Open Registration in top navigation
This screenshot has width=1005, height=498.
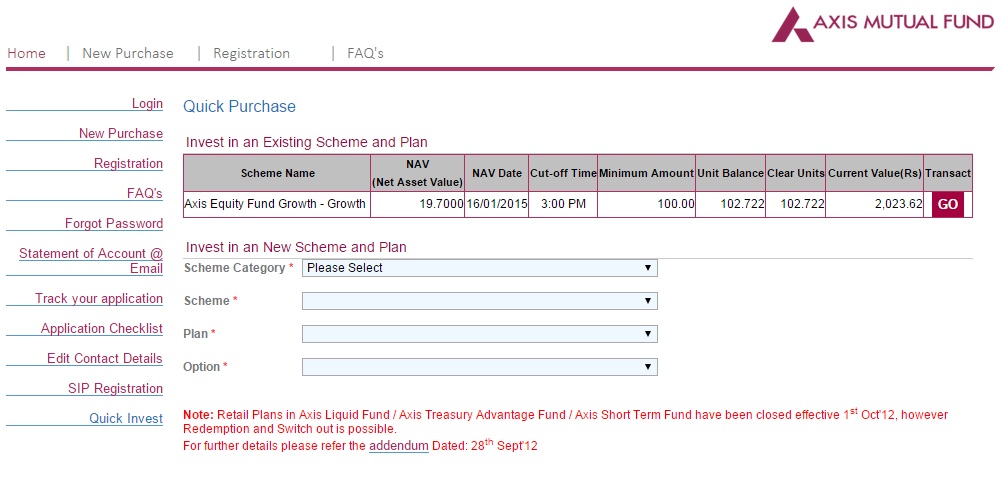[251, 53]
